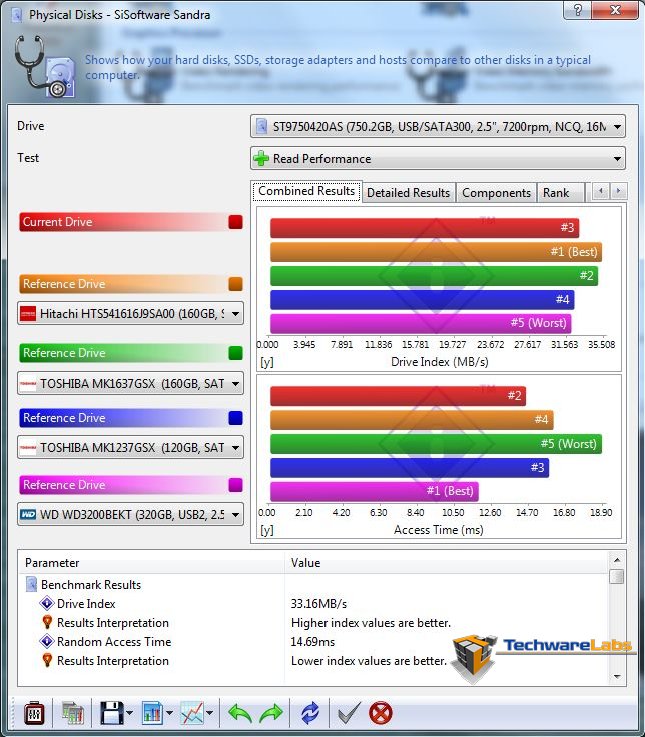Click the green back arrow icon
The image size is (645, 737).
[x=240, y=713]
